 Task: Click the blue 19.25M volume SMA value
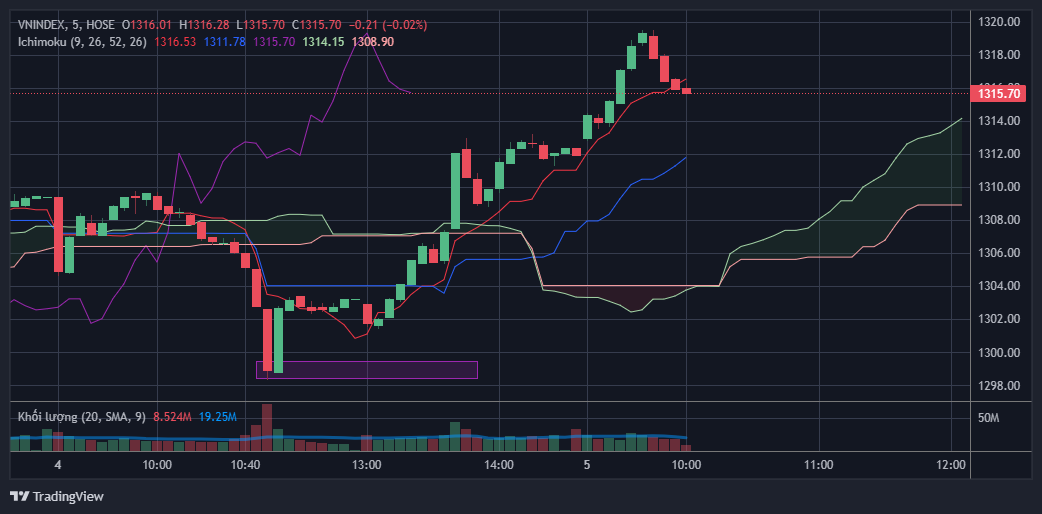218,416
